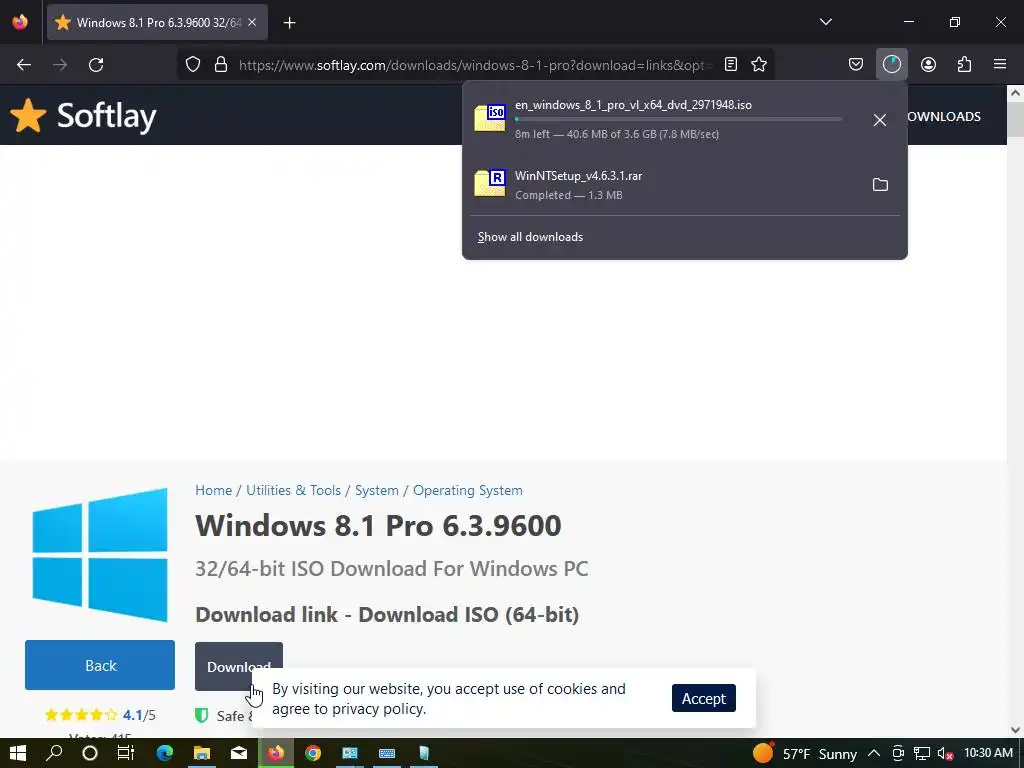Launch Google Chrome from taskbar

(x=313, y=753)
